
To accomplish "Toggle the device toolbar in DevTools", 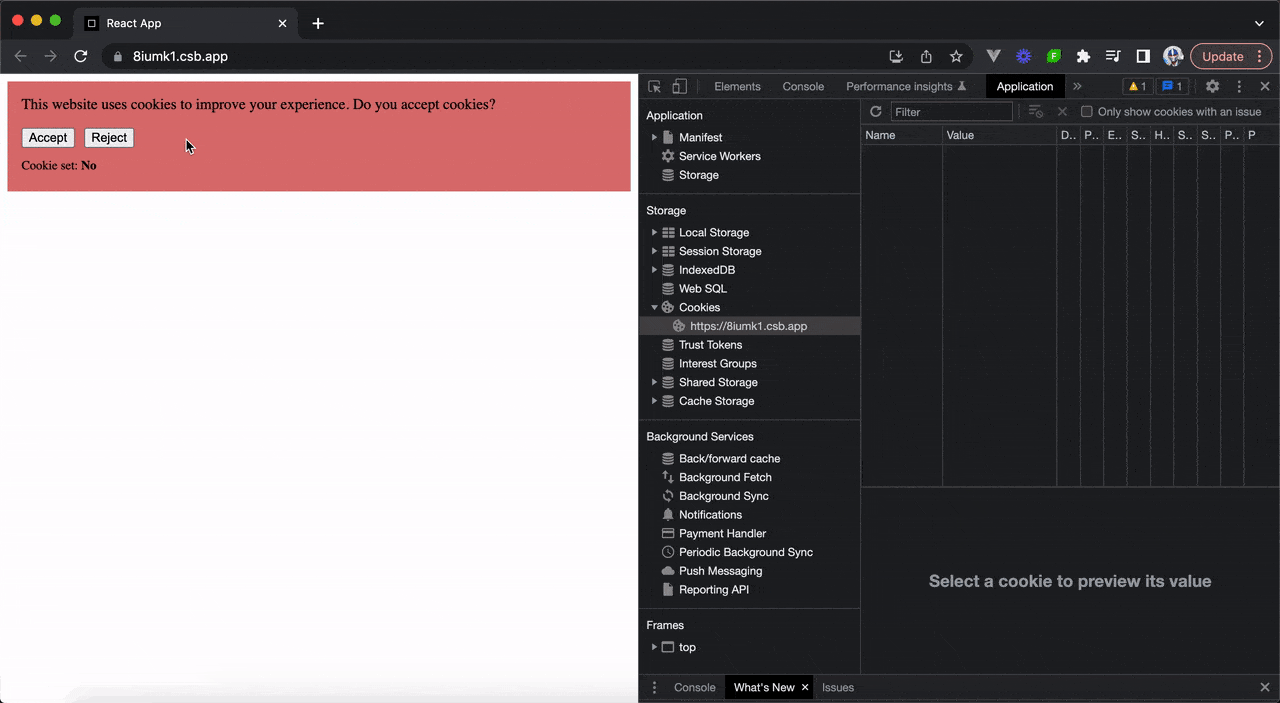I will click(680, 86).
